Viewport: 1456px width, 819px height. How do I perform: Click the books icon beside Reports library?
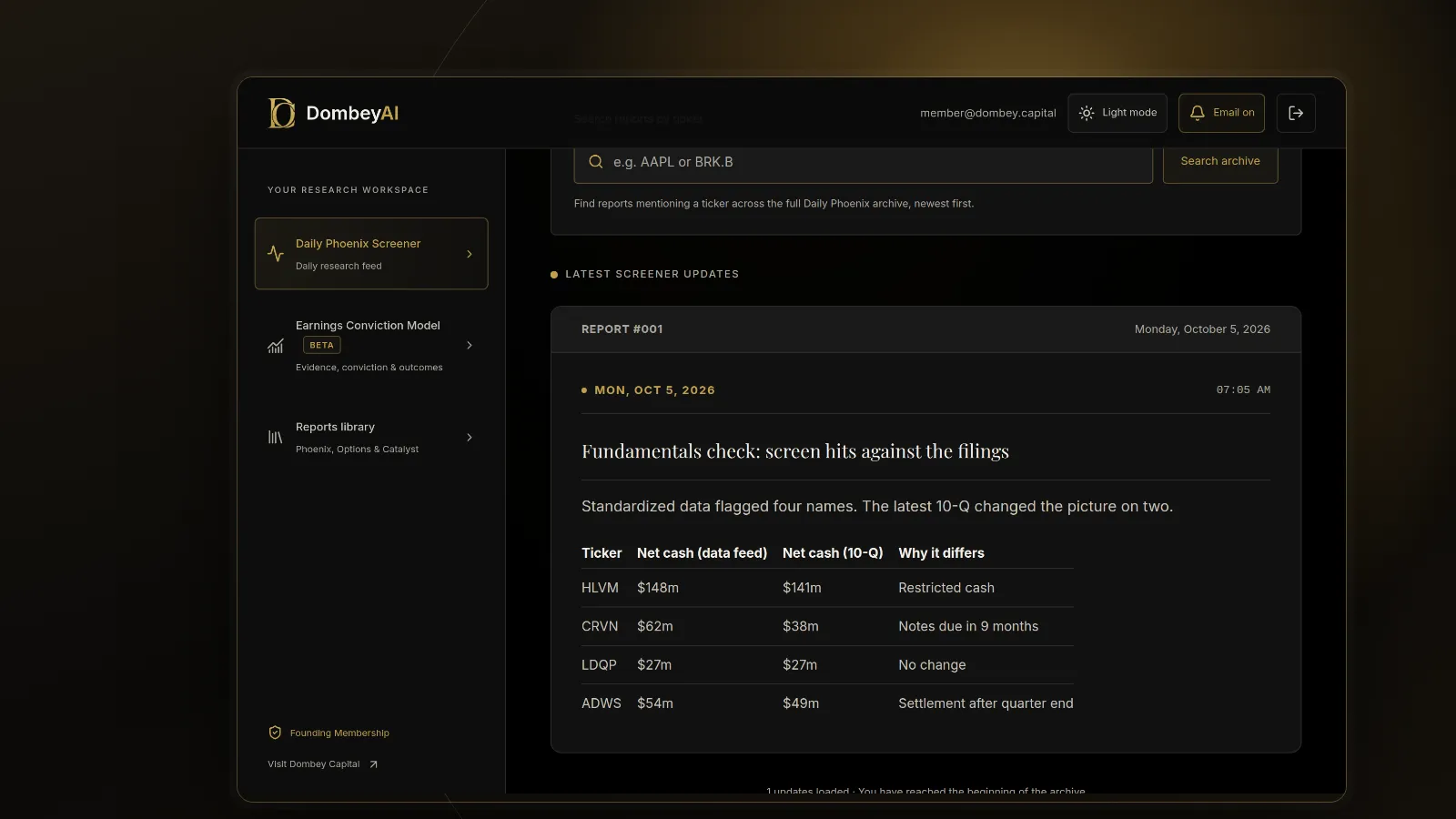276,438
